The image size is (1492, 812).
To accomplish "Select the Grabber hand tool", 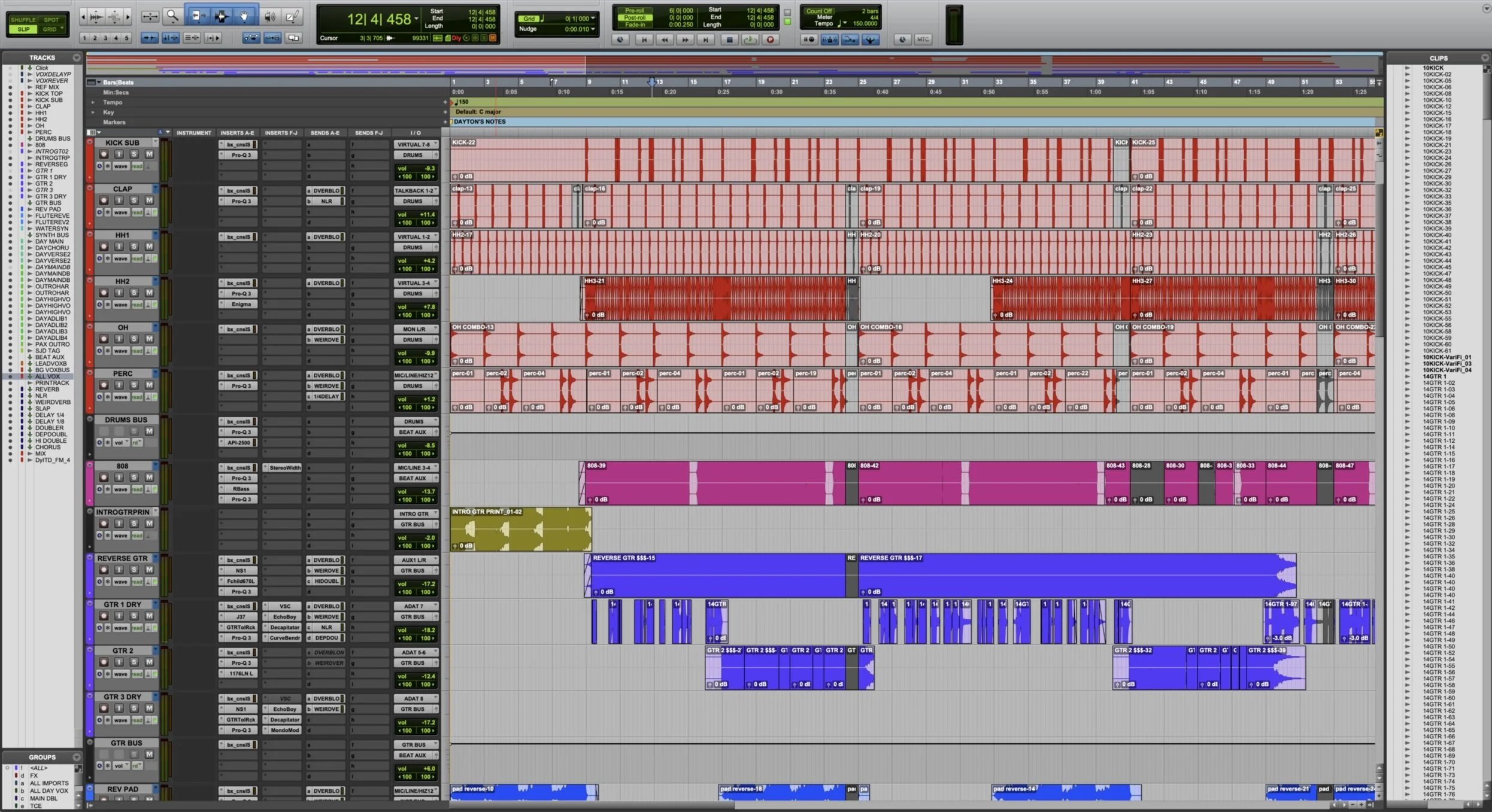I will 244,16.
